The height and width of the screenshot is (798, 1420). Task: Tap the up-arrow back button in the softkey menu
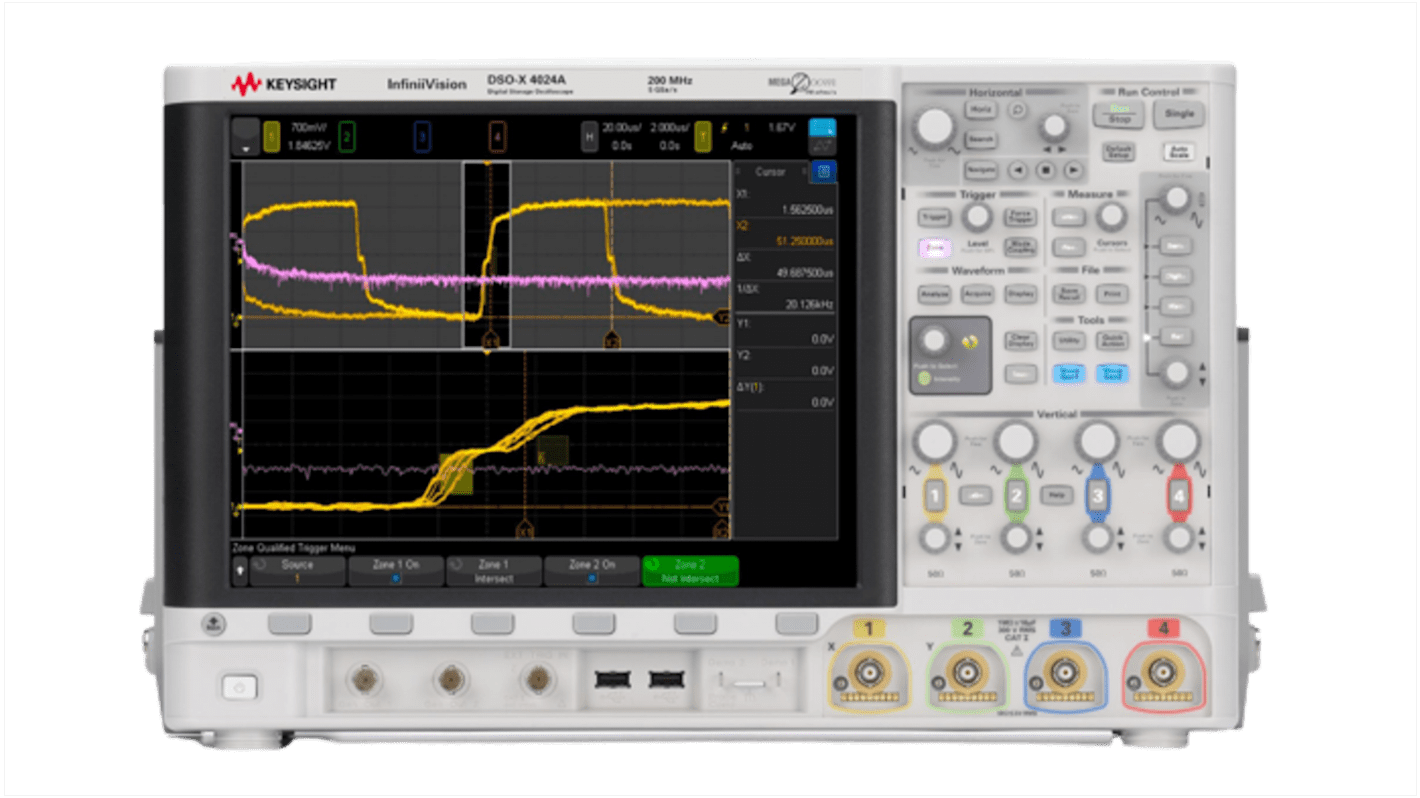[239, 571]
